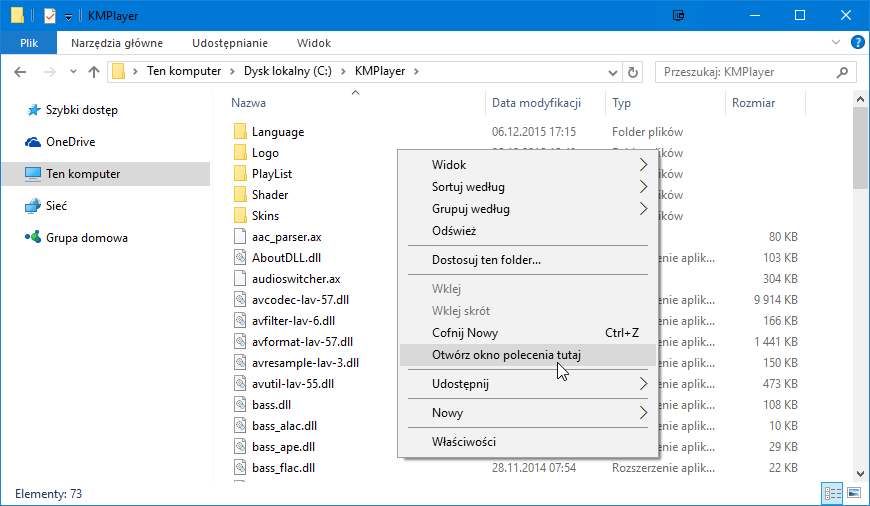Go back with the left arrow

click(20, 72)
